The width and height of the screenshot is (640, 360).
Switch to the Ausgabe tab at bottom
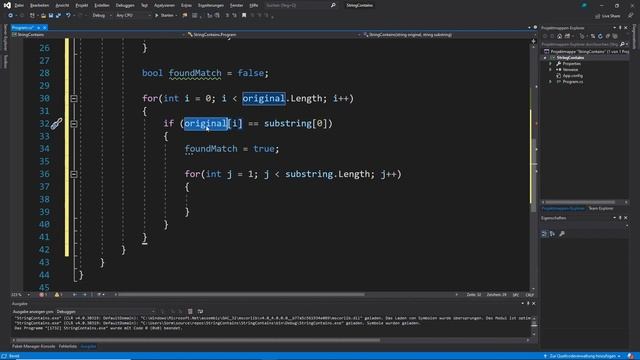click(x=88, y=346)
